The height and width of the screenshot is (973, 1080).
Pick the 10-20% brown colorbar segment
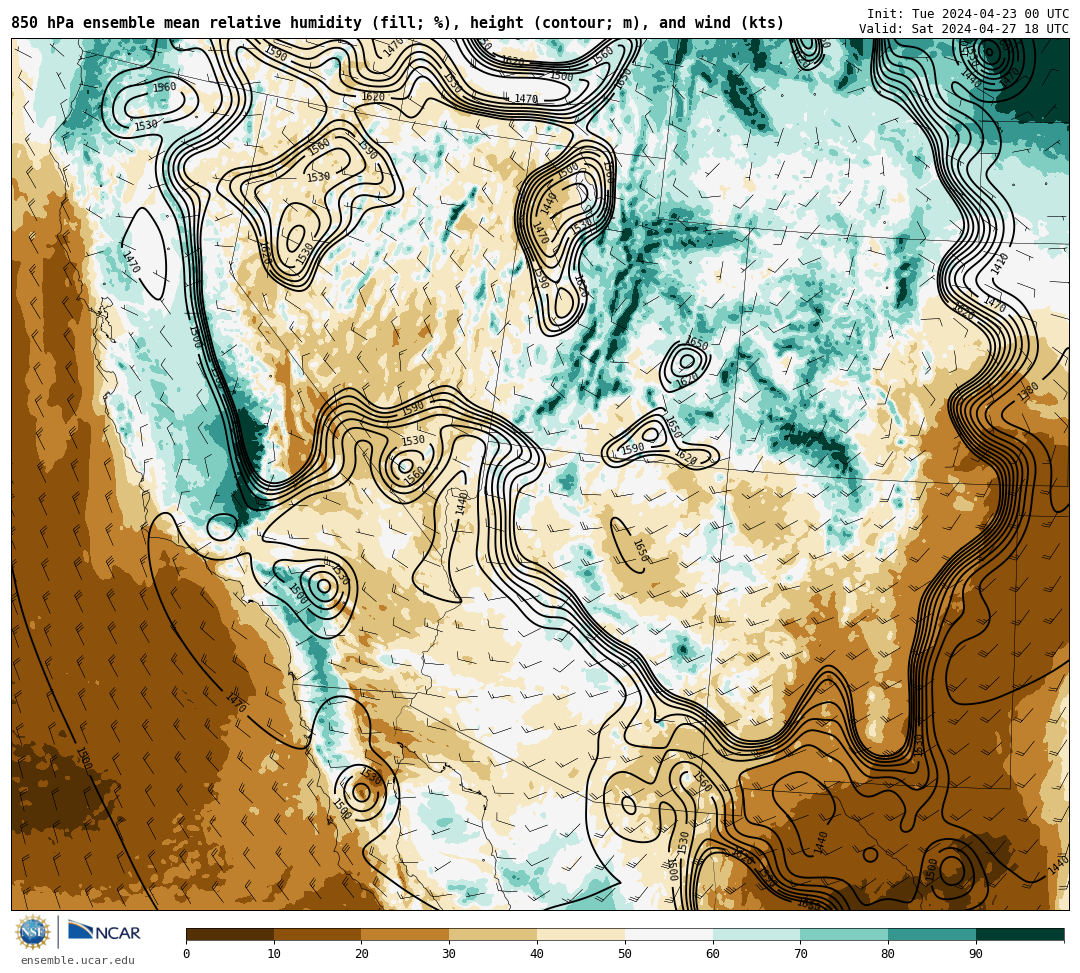point(318,934)
